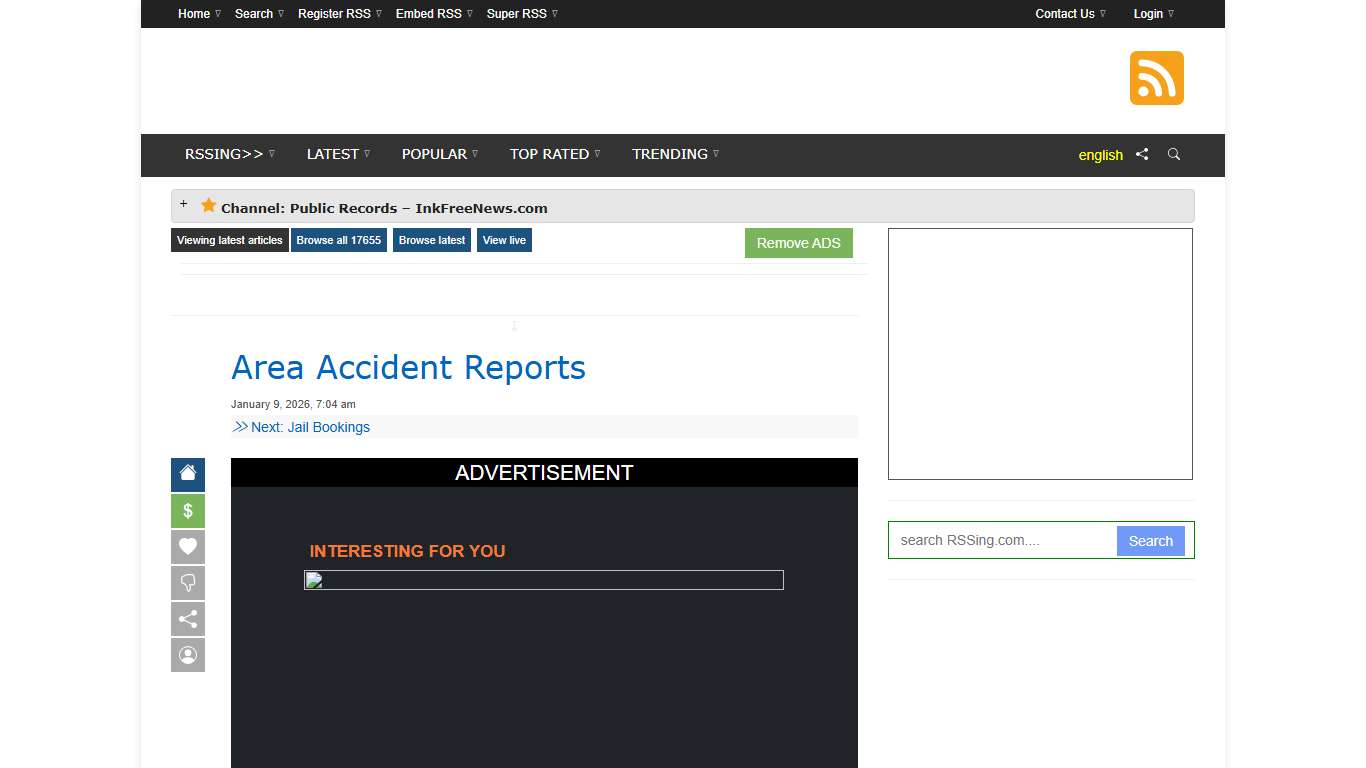
Task: Dislike the article with the thumbs-down icon
Action: tap(187, 582)
